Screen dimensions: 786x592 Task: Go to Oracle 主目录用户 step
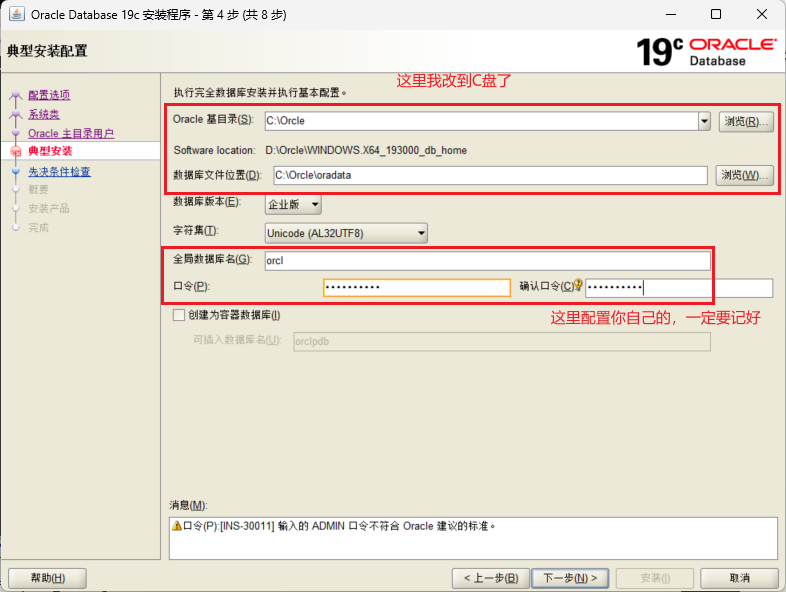pos(71,133)
